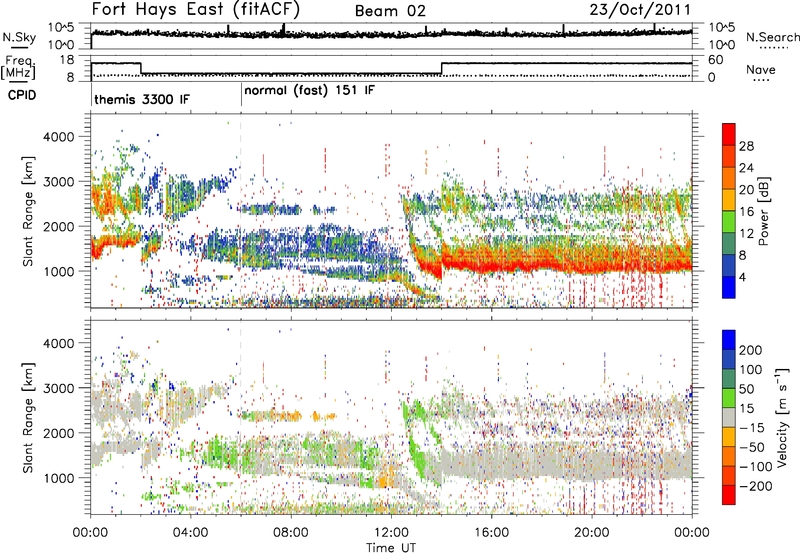Click the '200' tick on Velocity colorbar
This screenshot has height=554, width=800.
coord(751,350)
